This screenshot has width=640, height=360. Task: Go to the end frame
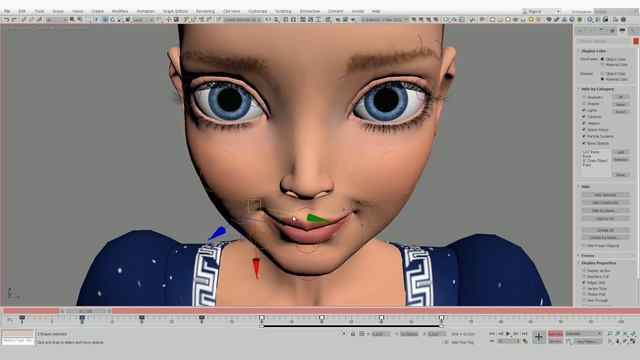coord(524,334)
